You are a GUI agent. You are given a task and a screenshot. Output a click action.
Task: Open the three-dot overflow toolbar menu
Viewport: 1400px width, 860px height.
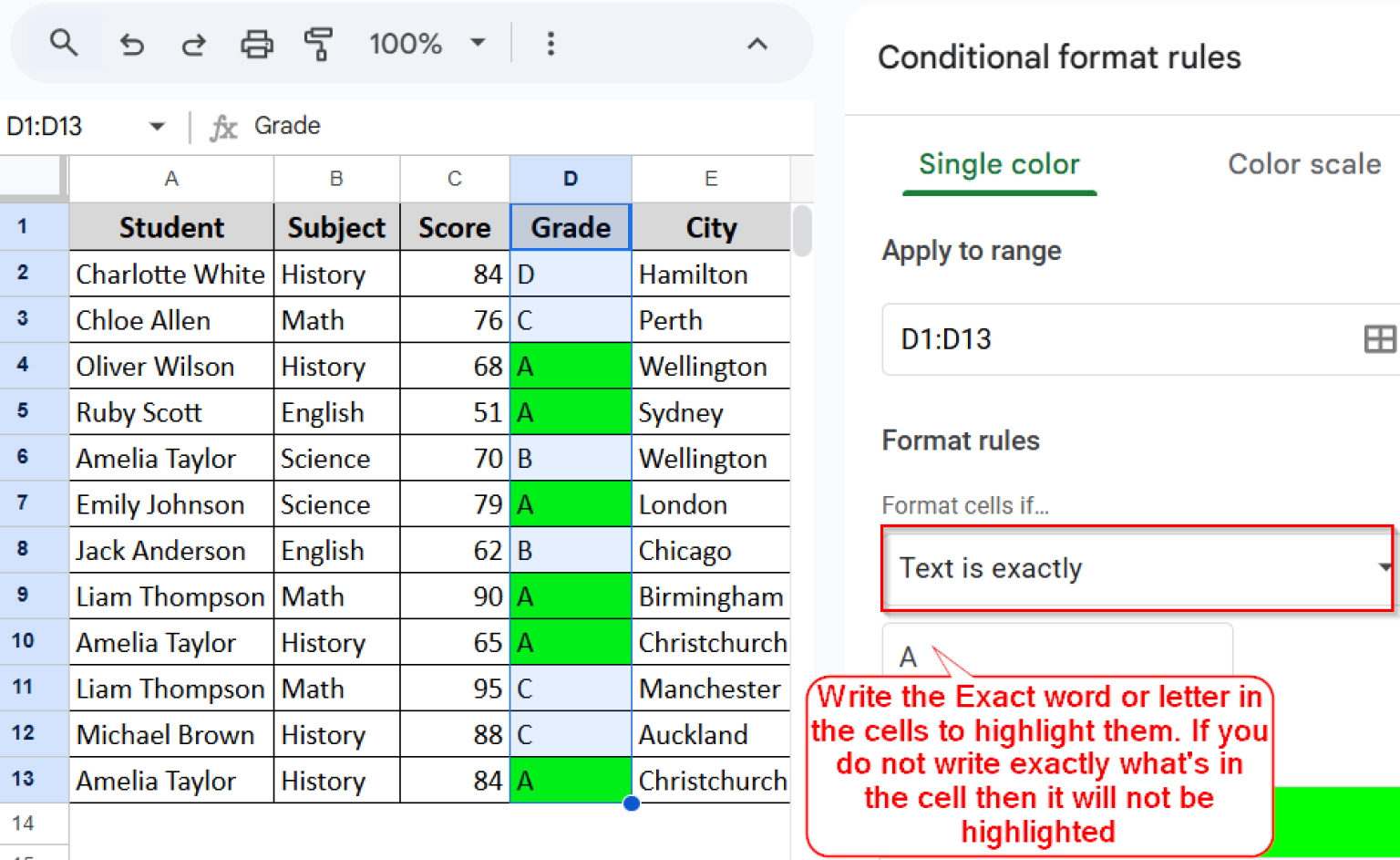(551, 43)
